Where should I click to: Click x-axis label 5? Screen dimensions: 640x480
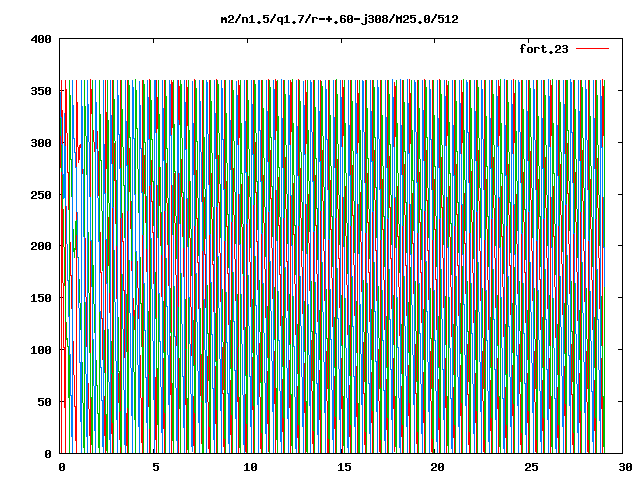click(x=156, y=467)
